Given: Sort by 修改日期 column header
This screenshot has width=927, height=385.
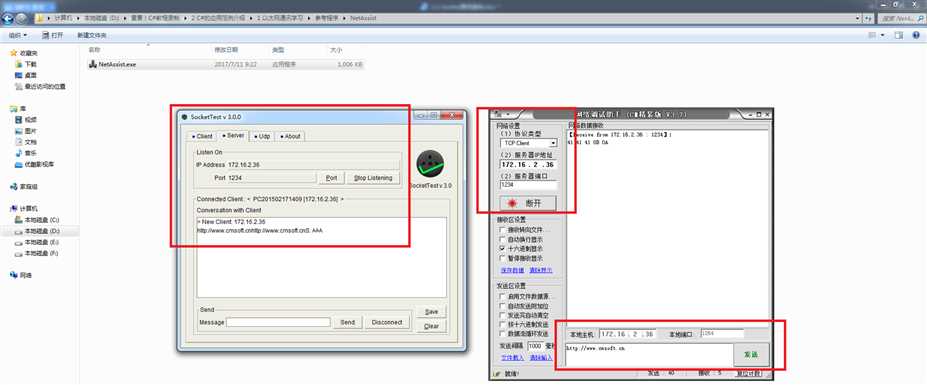Looking at the screenshot, I should pos(226,50).
